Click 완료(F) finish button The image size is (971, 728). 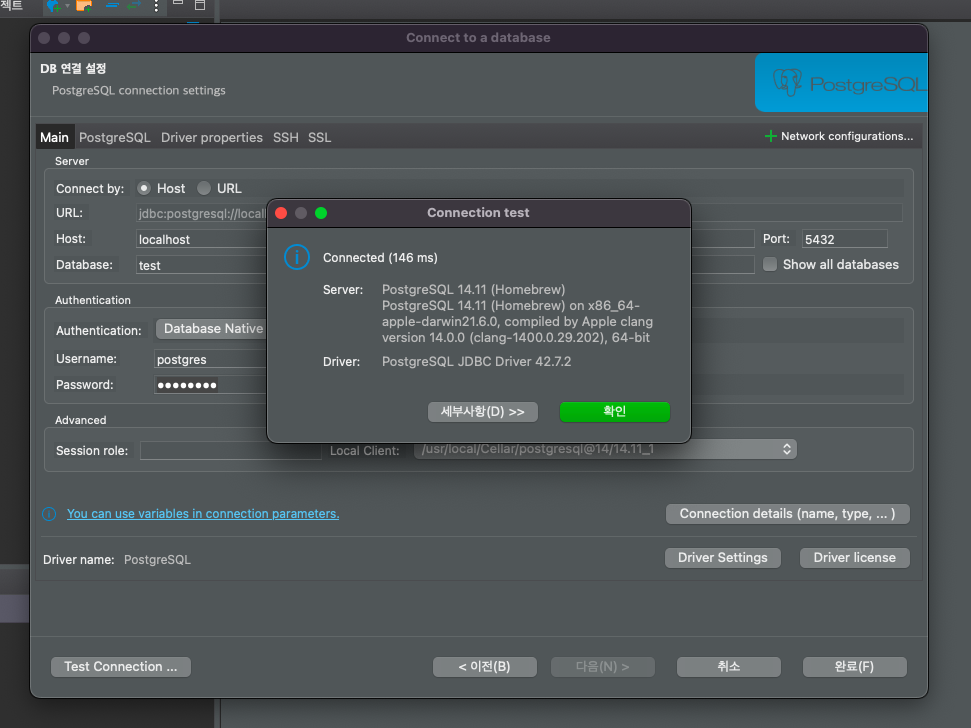(855, 667)
